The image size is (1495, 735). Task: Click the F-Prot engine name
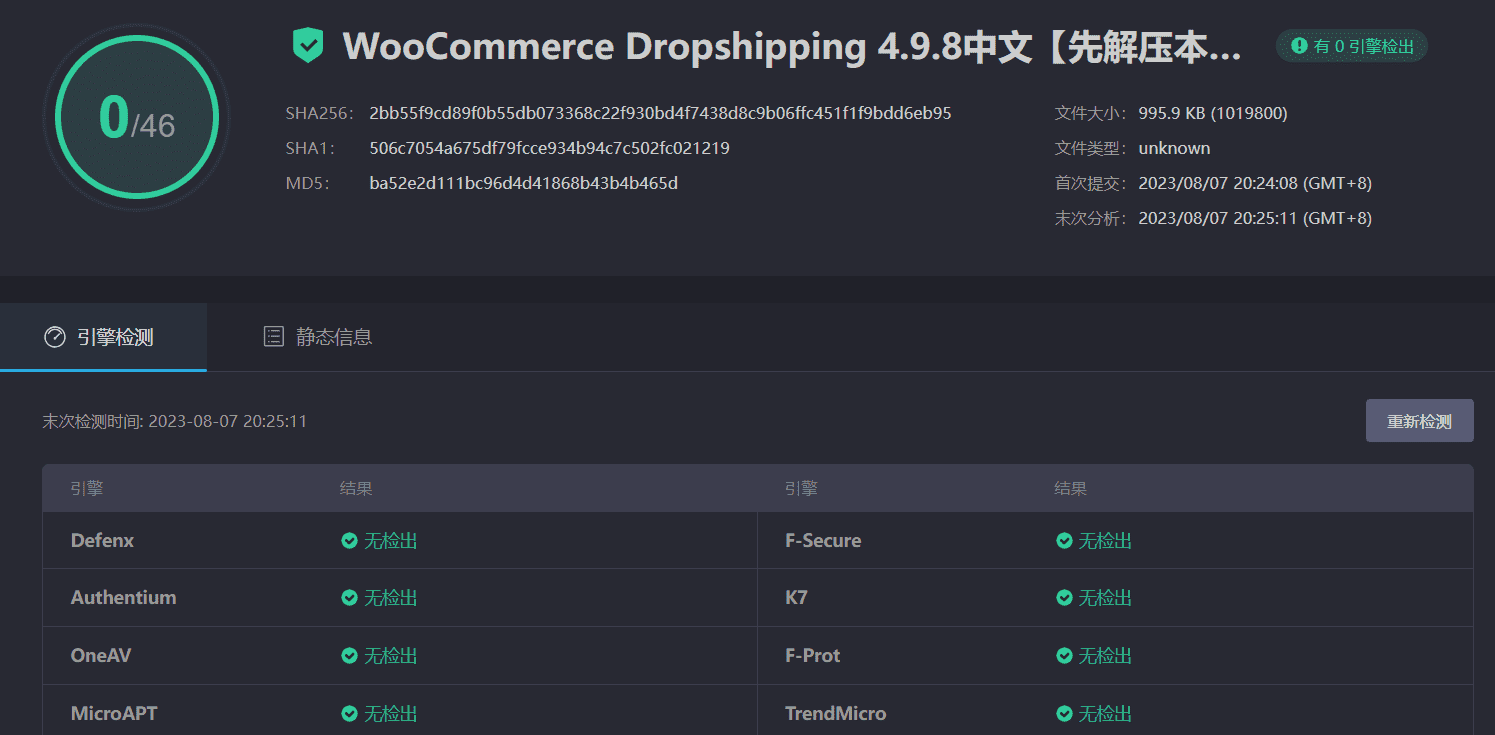tap(812, 656)
